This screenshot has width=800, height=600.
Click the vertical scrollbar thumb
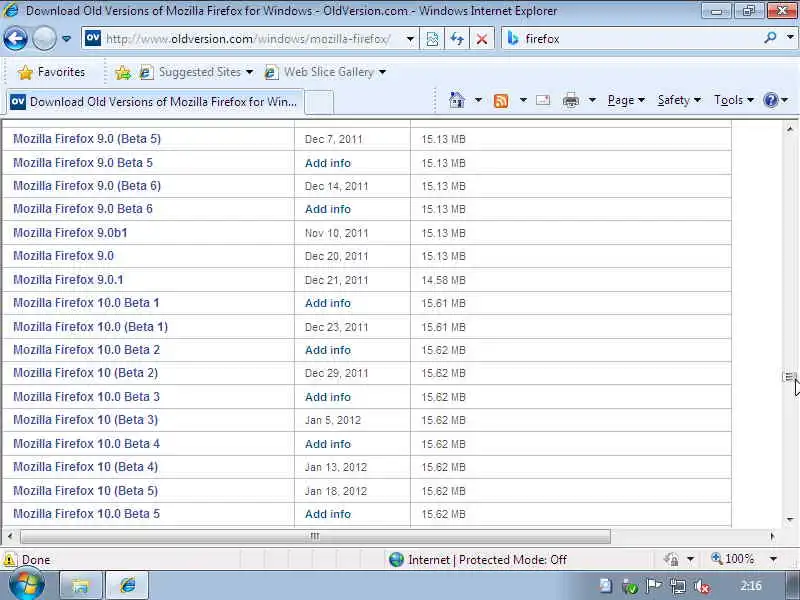790,377
